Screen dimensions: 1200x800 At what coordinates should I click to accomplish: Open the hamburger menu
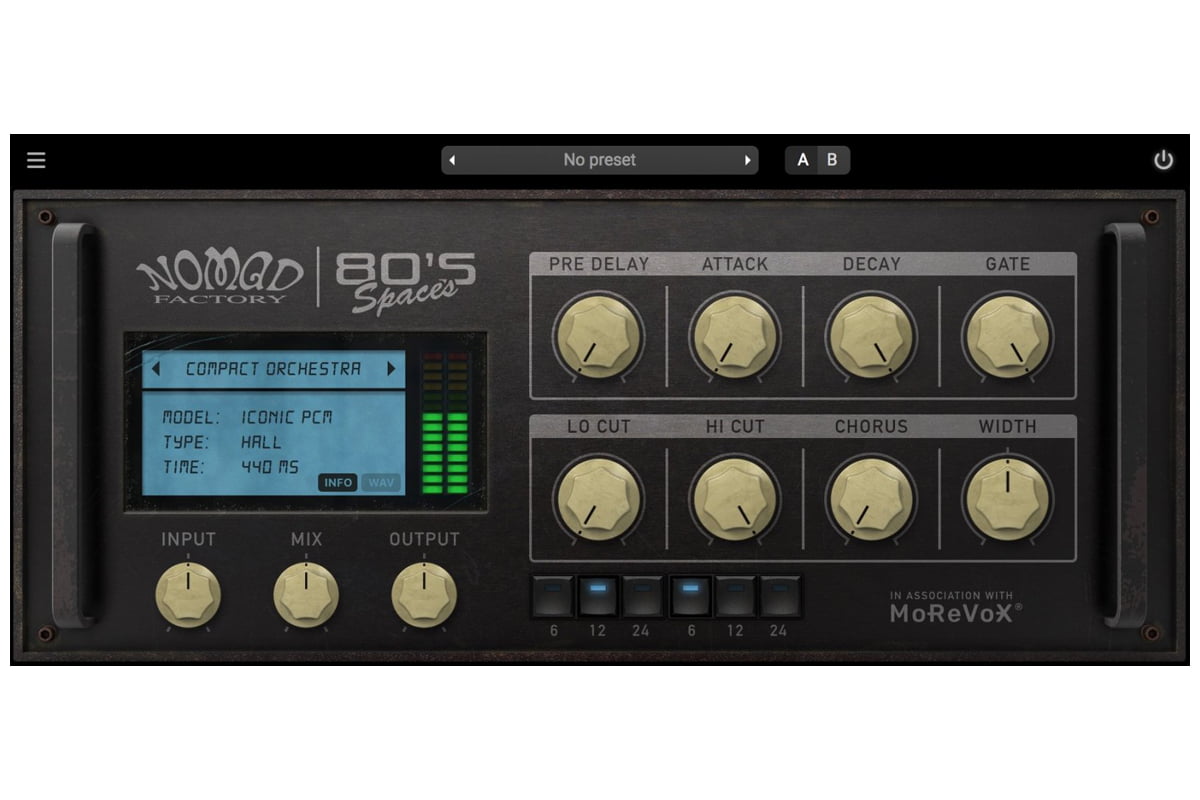[x=36, y=160]
